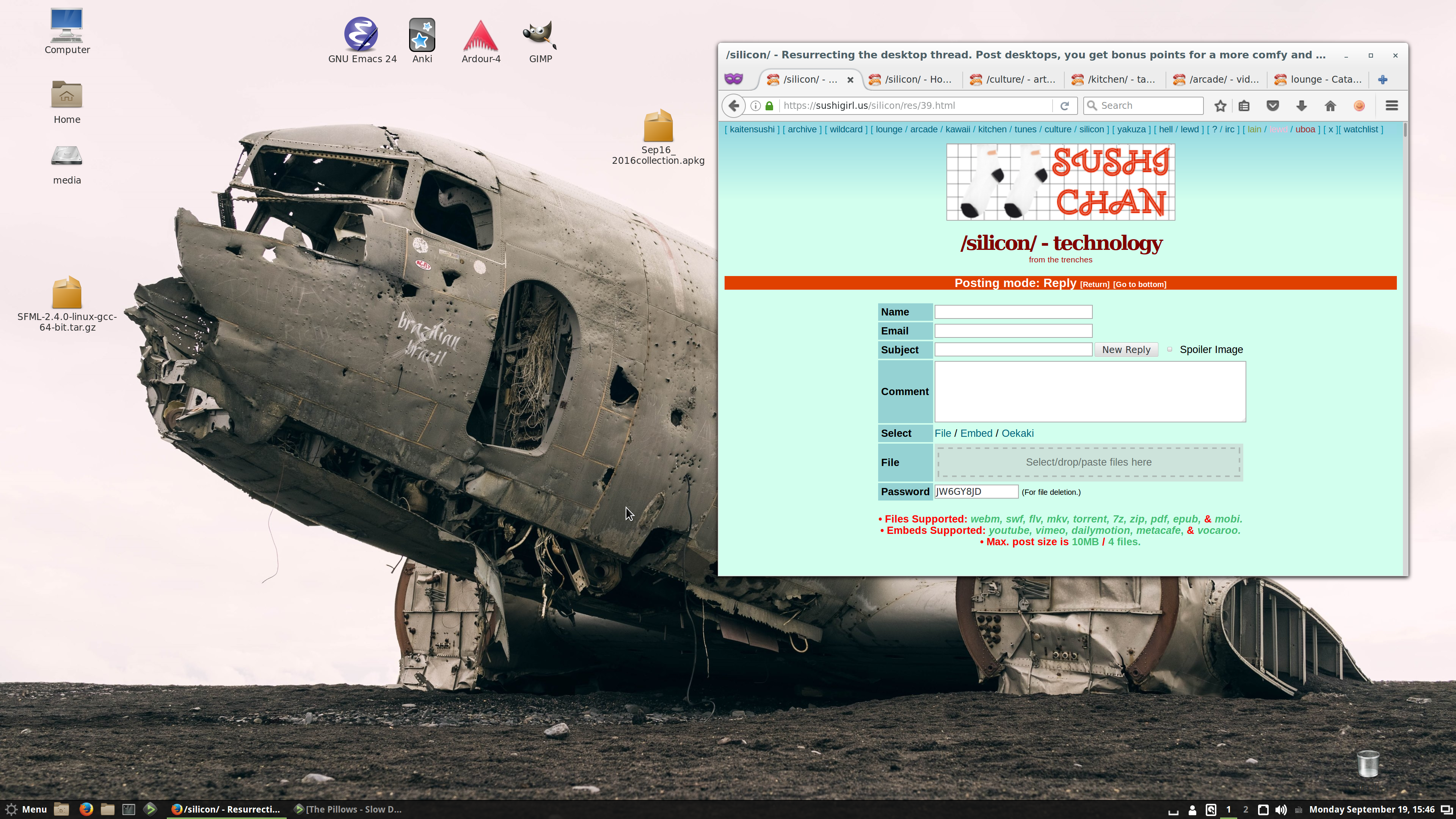The height and width of the screenshot is (819, 1456).
Task: Enable the Spoiler Image checkbox
Action: pyautogui.click(x=1169, y=349)
